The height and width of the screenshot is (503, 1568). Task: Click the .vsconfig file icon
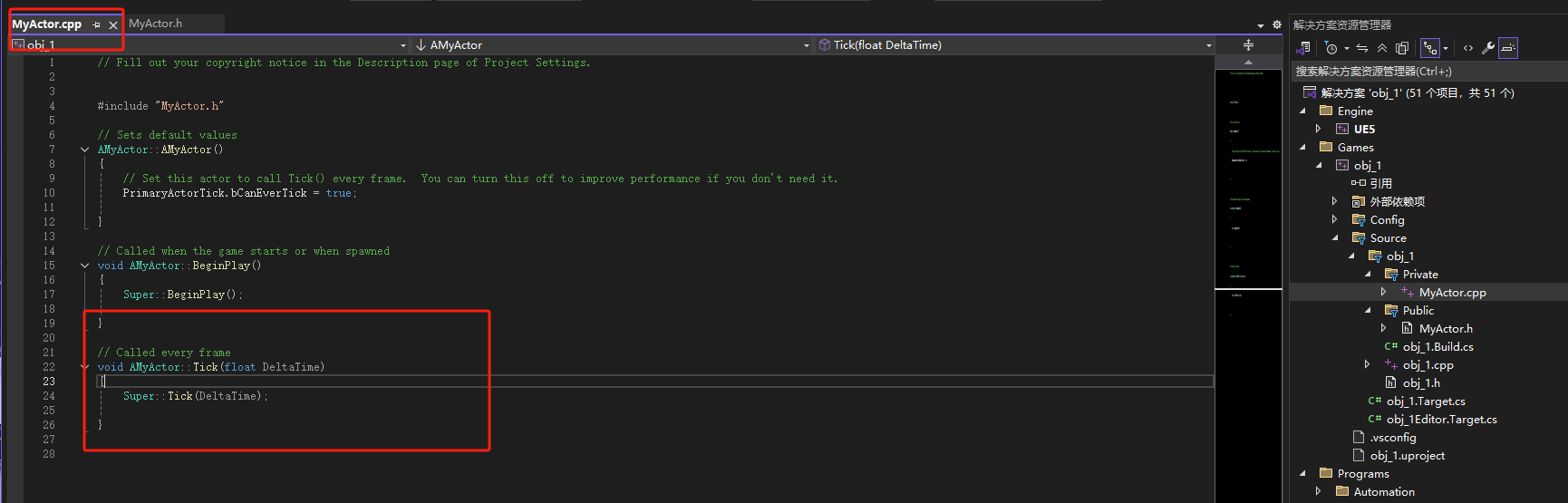click(1358, 437)
